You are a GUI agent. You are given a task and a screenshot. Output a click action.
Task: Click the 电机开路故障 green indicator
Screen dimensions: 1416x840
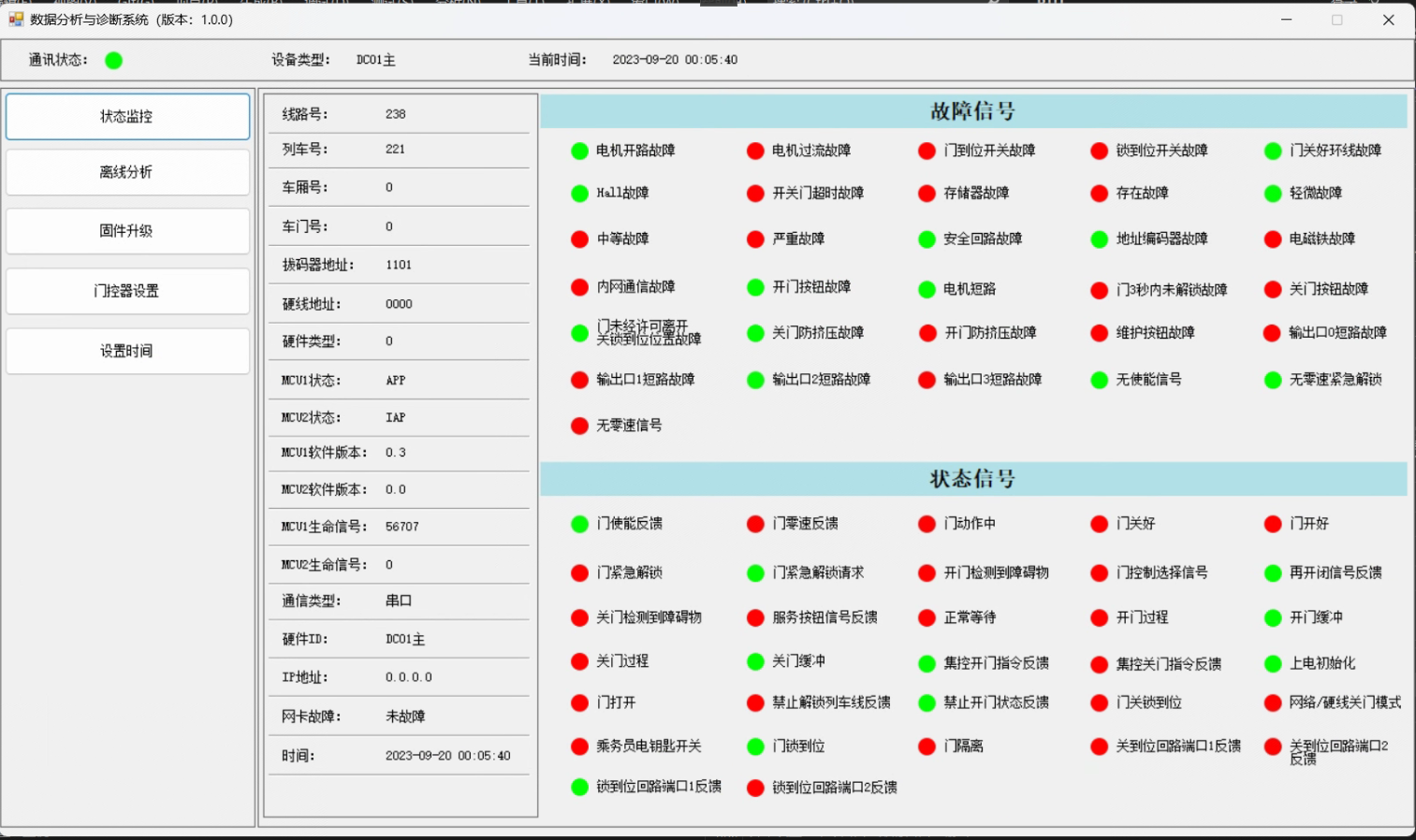[579, 151]
